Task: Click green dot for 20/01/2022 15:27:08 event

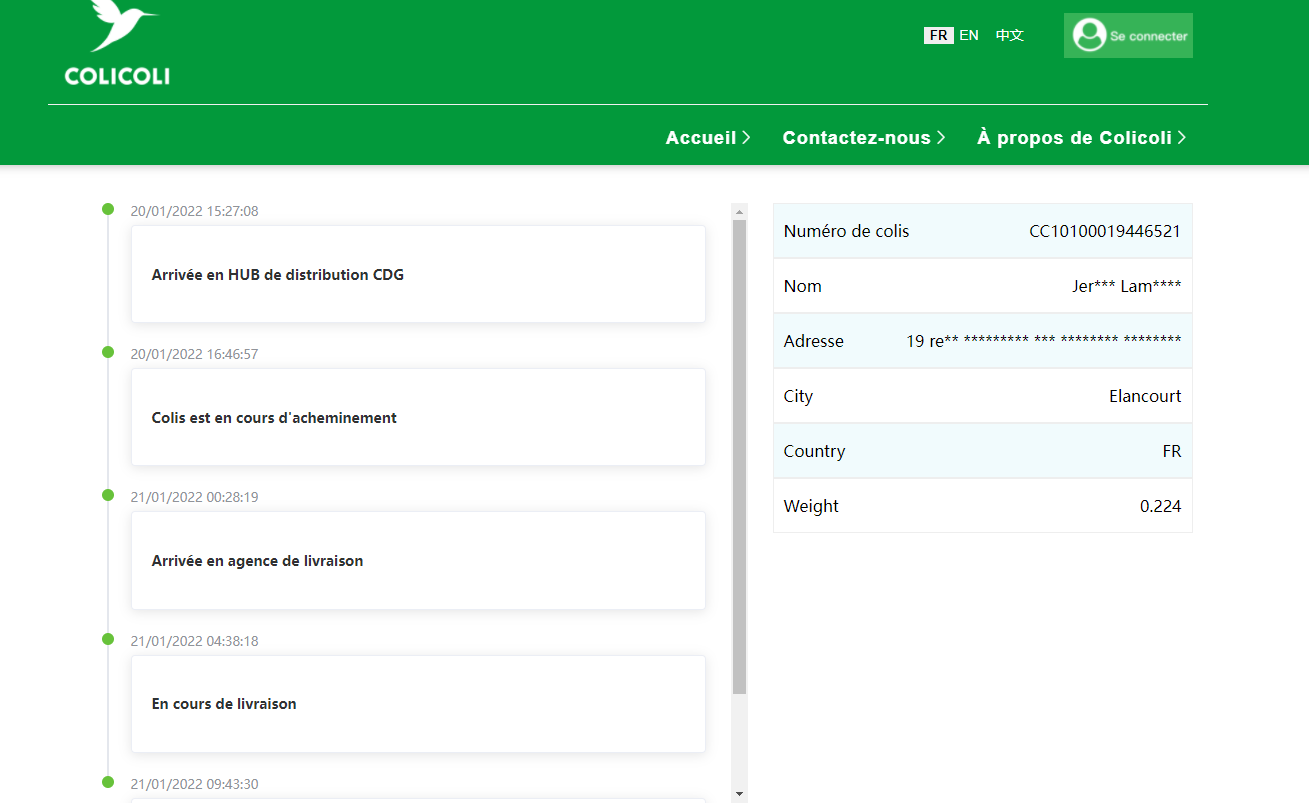Action: (108, 209)
